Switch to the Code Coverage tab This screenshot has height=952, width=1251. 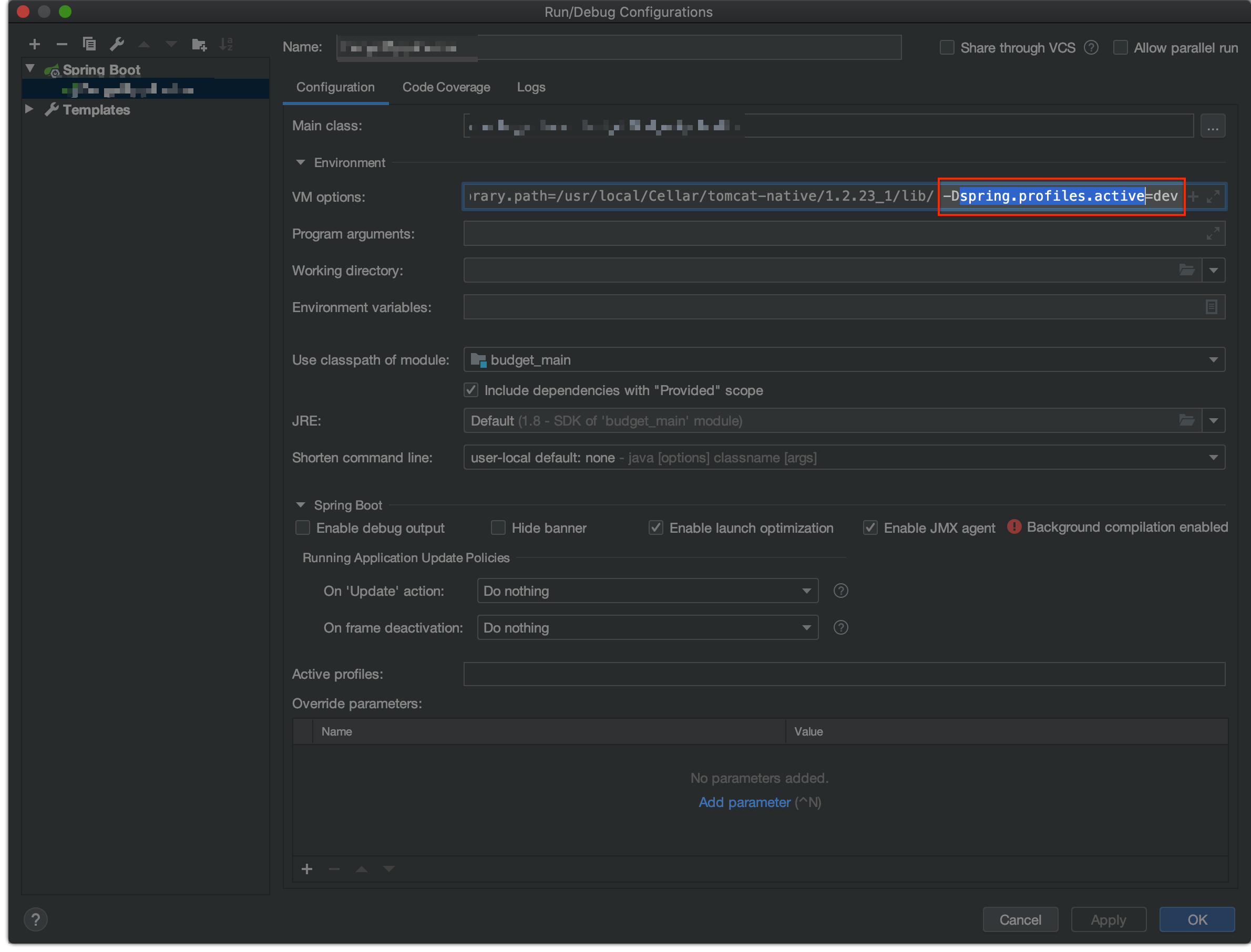coord(446,87)
